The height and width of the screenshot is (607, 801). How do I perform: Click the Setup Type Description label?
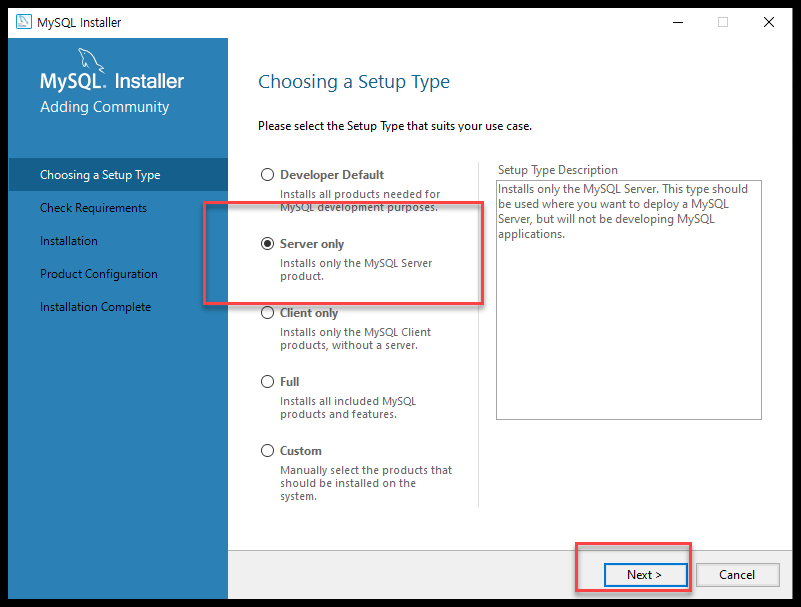pos(558,170)
